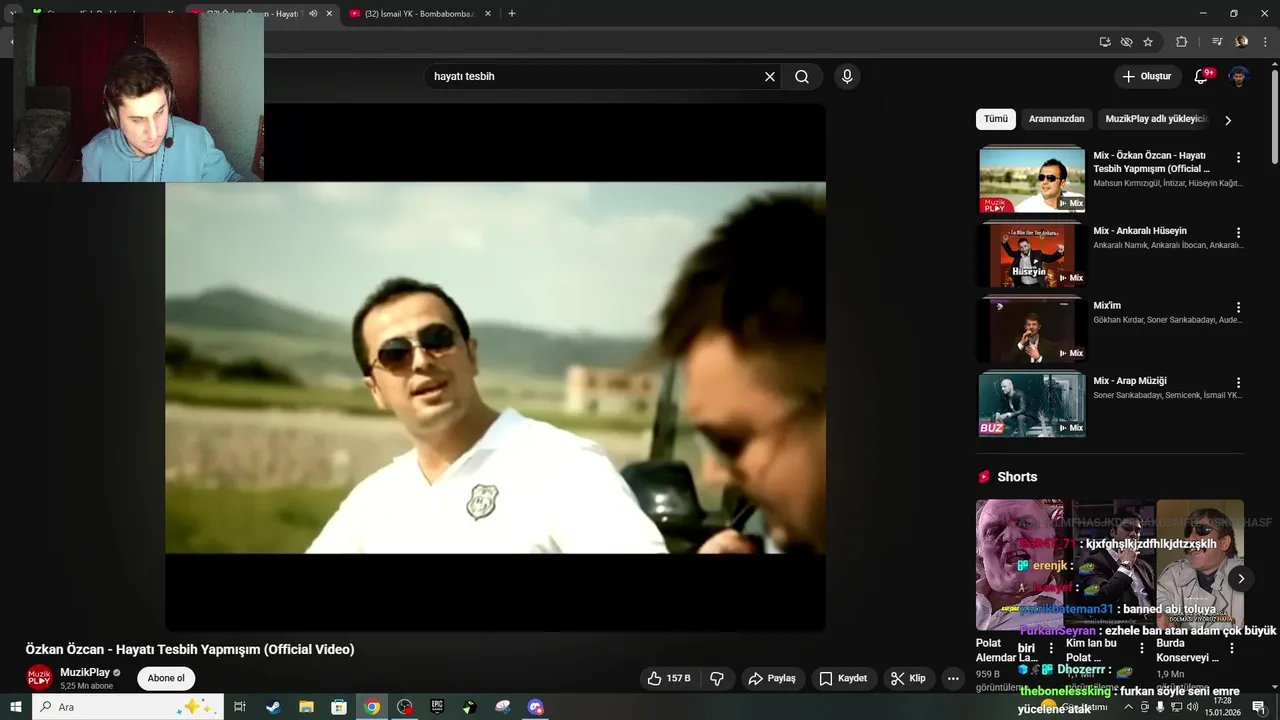Viewport: 1280px width, 720px height.
Task: Open a new browser tab
Action: [512, 14]
